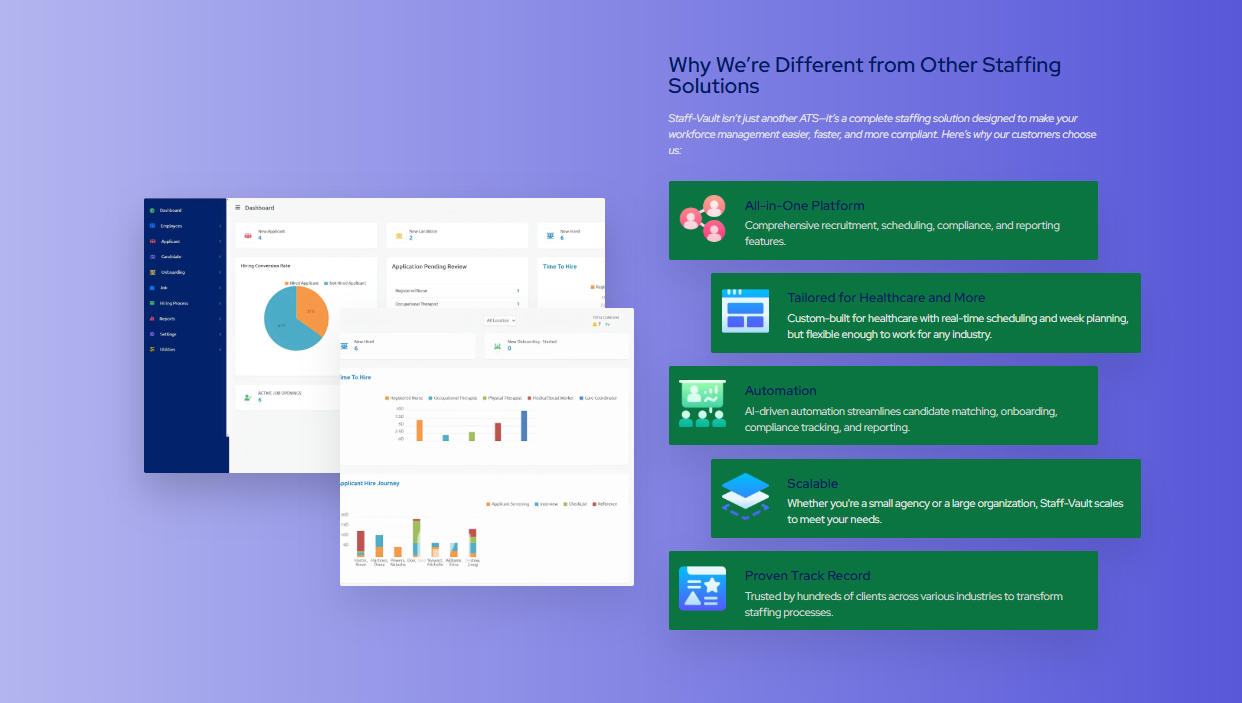Click the New Hired icon in back dashboard
Image resolution: width=1242 pixels, height=703 pixels.
click(x=550, y=236)
